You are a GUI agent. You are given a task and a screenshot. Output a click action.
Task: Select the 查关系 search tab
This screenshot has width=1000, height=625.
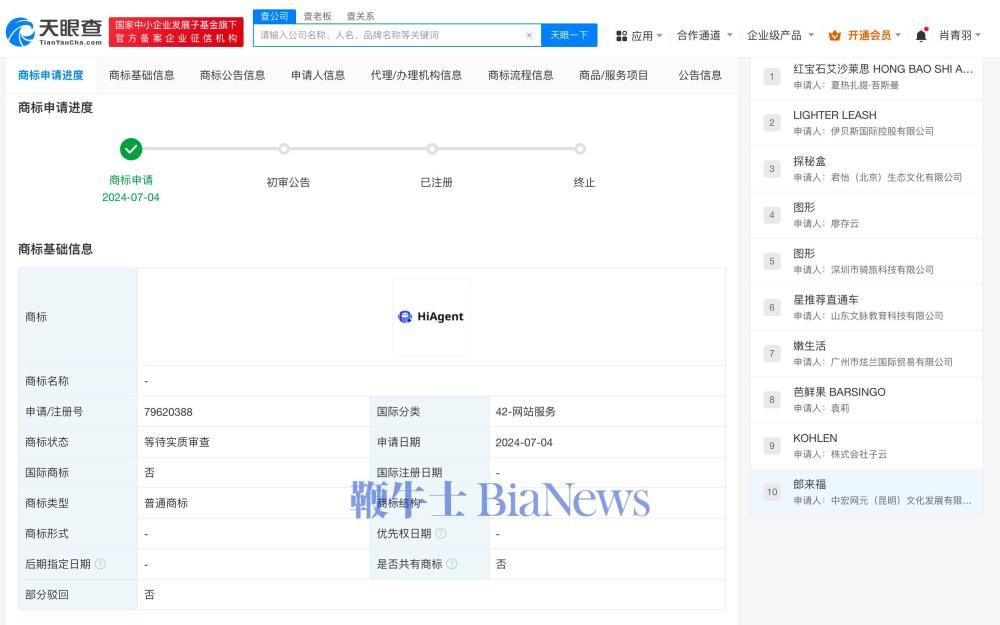coord(360,16)
